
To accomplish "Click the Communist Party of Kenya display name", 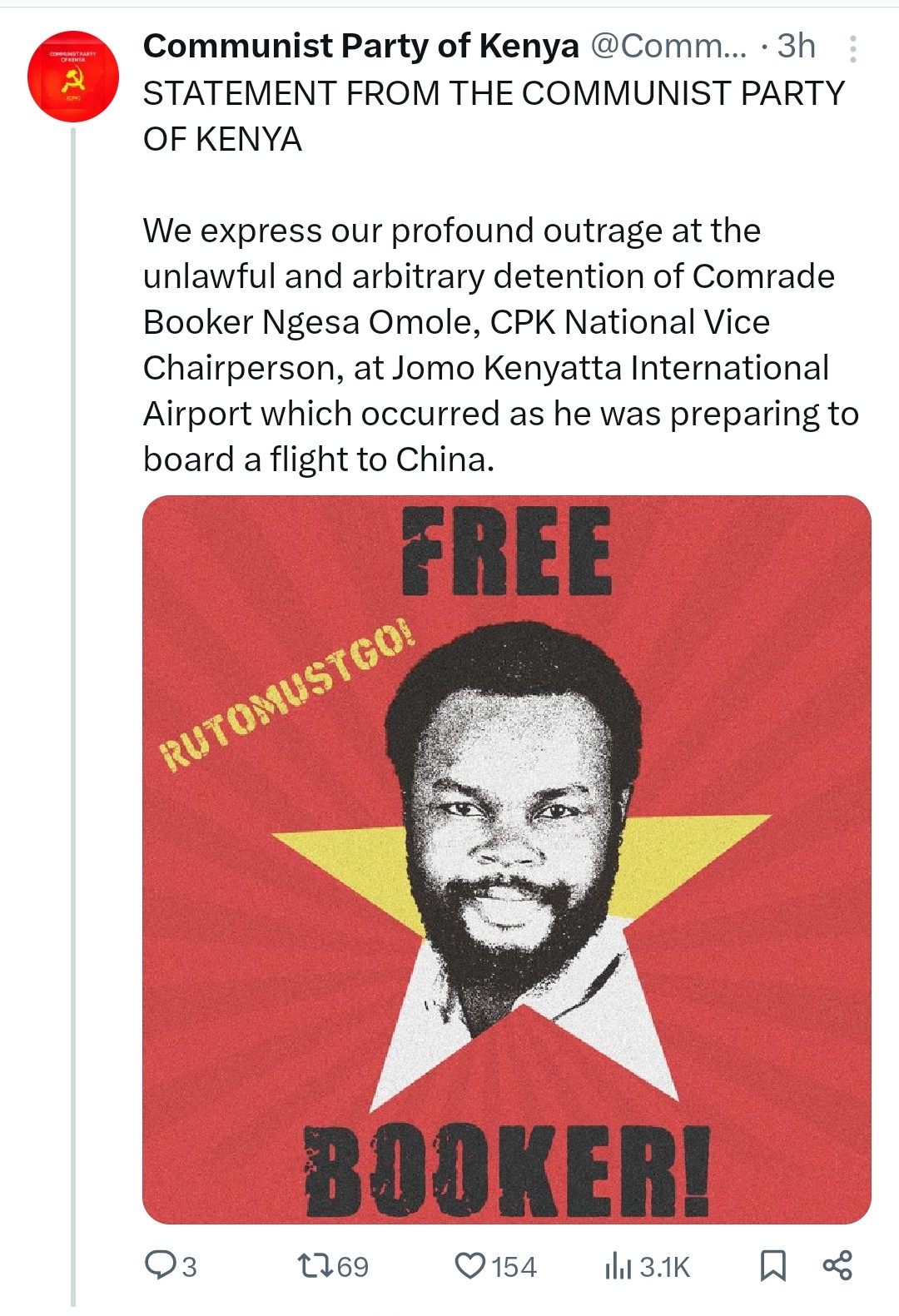I will click(x=360, y=47).
